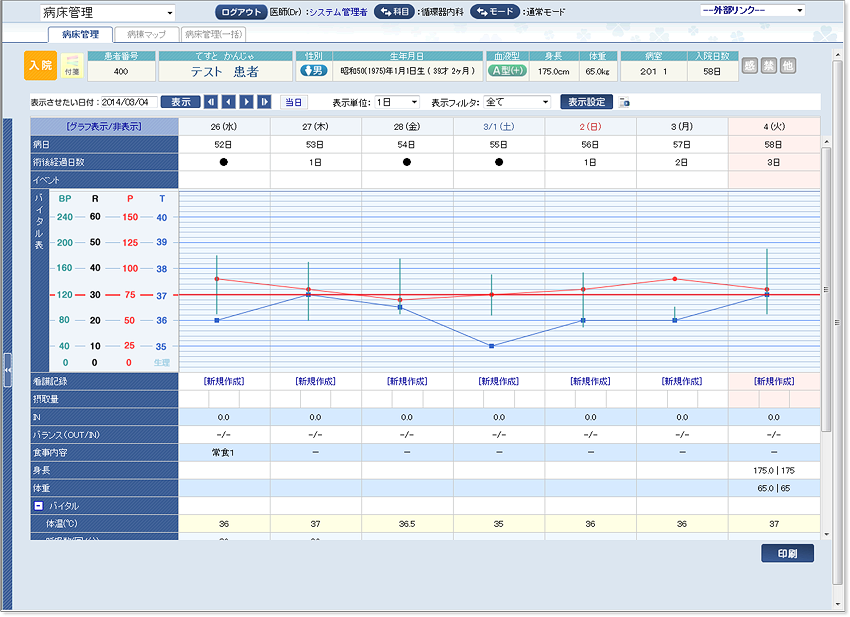Open the 外部リンク dropdown
Viewport: 850px width, 617px height.
click(x=752, y=10)
